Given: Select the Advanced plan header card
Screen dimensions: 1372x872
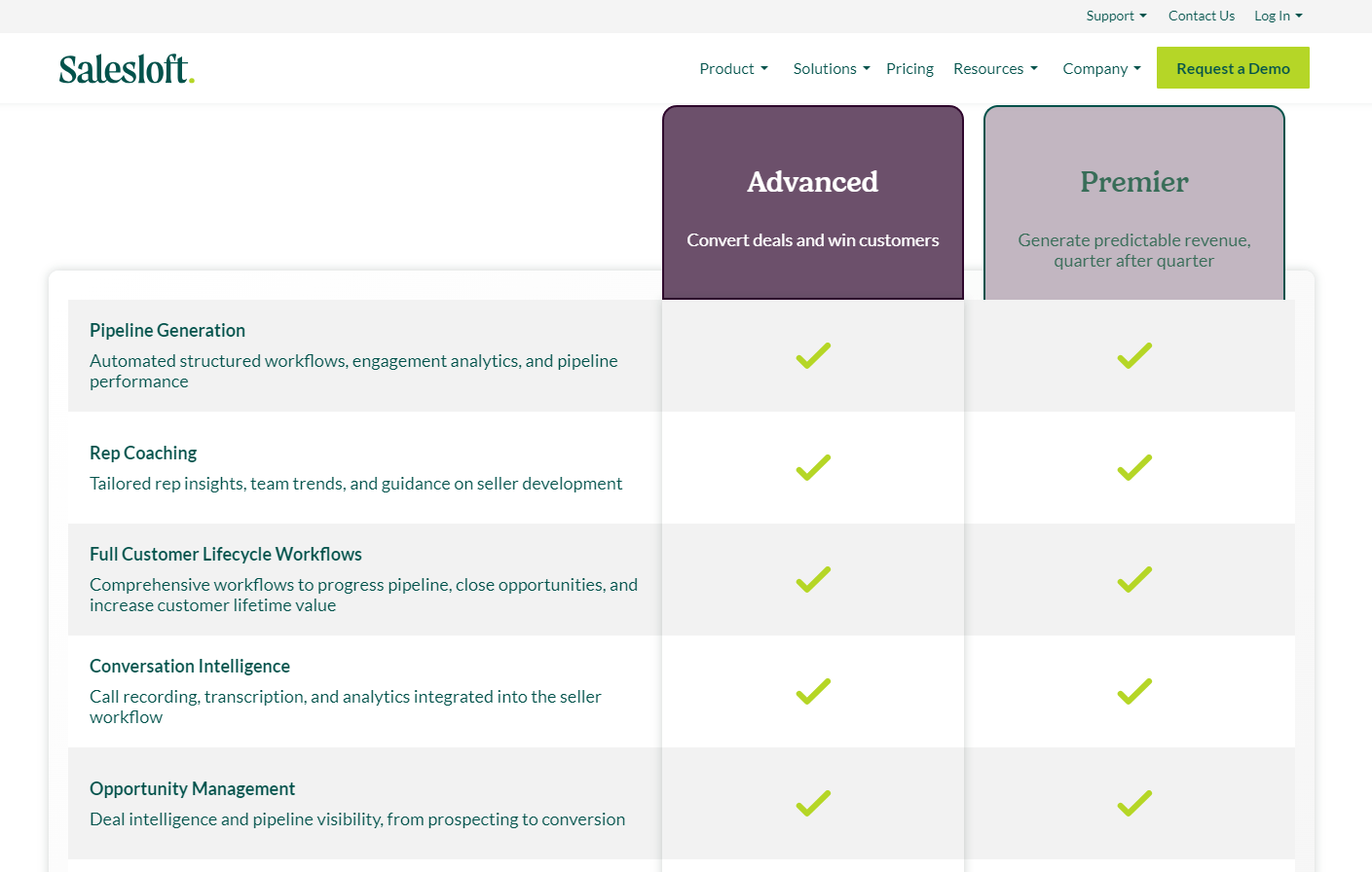Looking at the screenshot, I should (x=813, y=202).
